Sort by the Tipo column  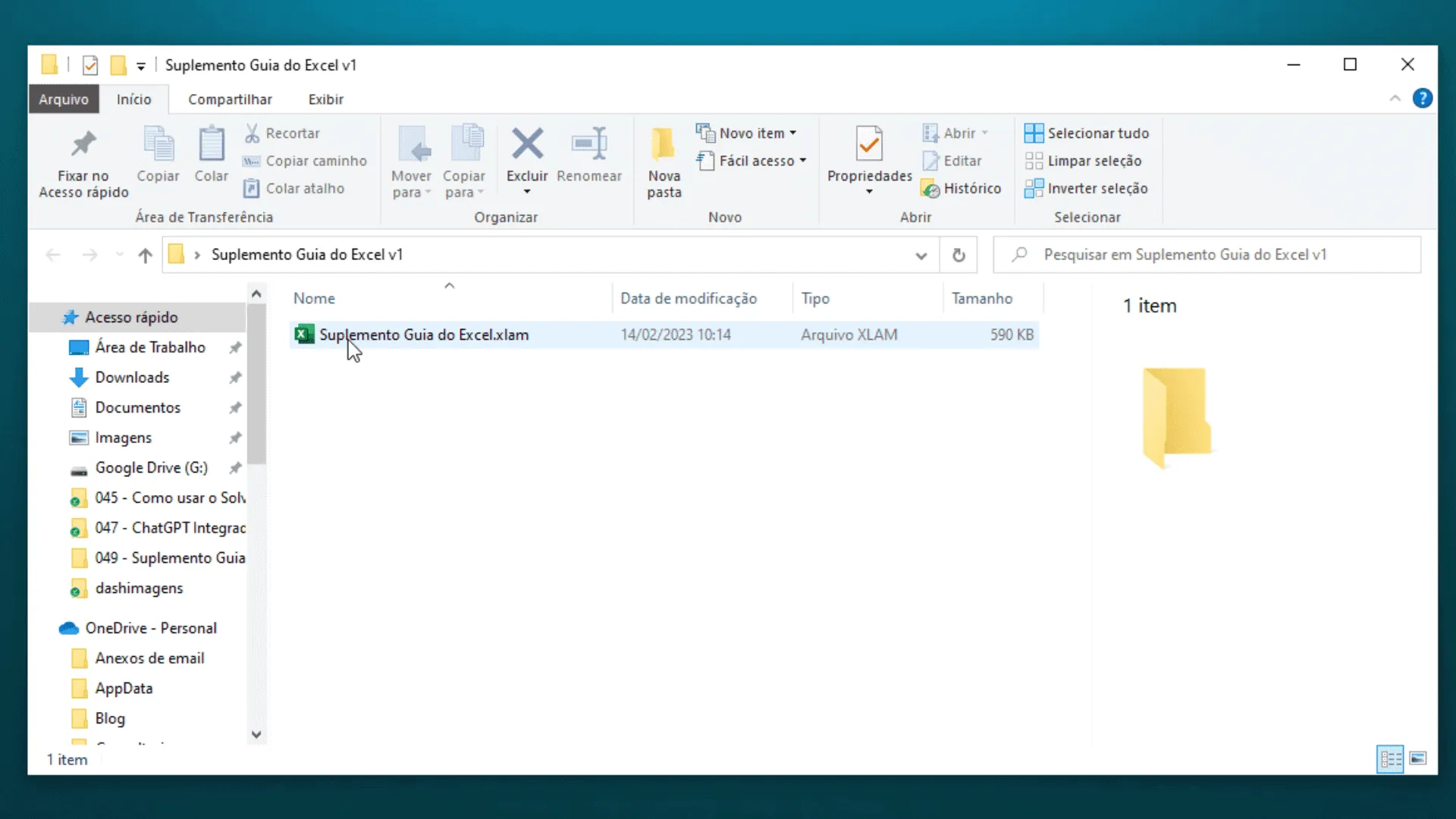tap(868, 298)
